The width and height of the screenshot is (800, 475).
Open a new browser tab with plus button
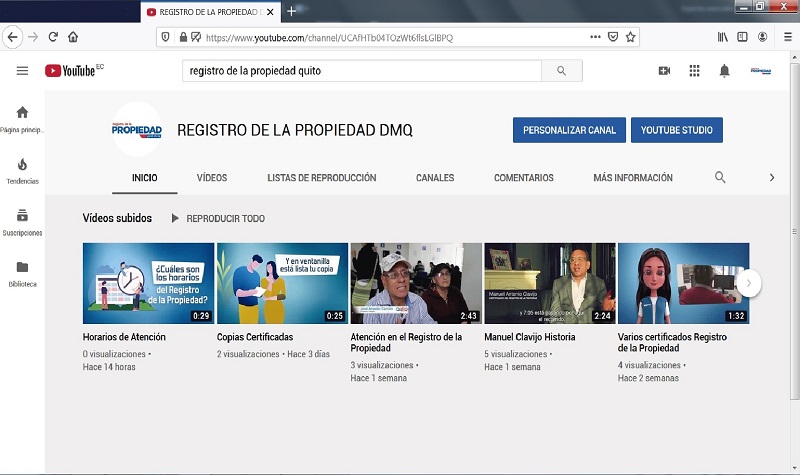[x=291, y=11]
